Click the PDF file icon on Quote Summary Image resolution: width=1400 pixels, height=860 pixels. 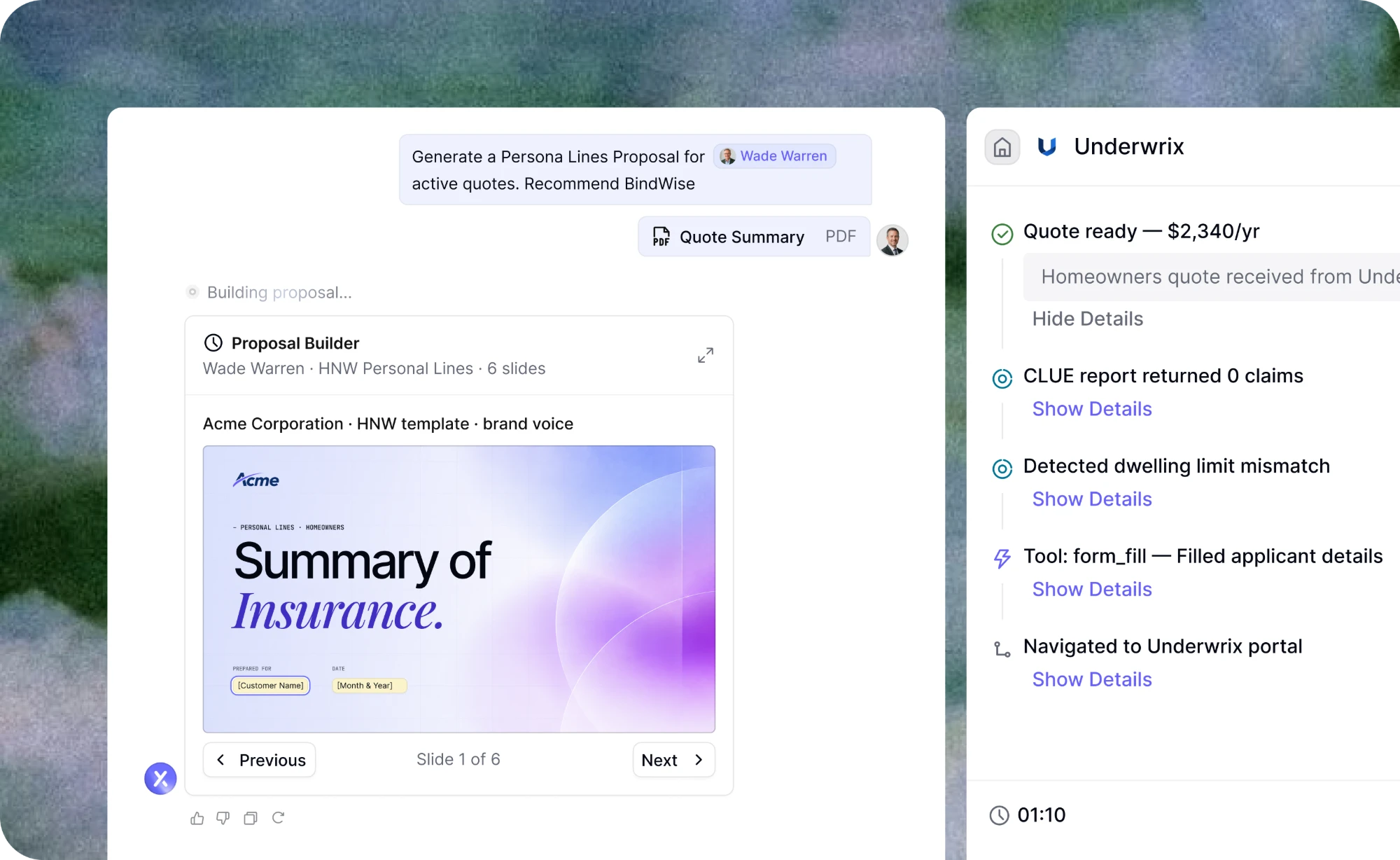(661, 237)
